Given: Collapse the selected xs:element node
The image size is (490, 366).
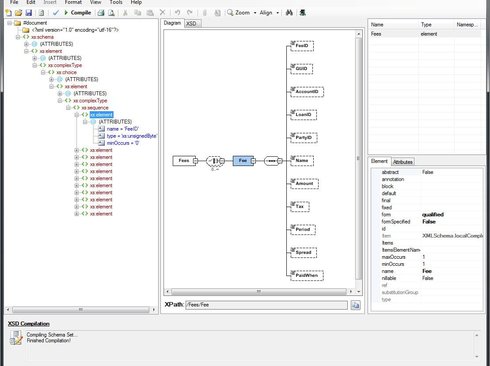Looking at the screenshot, I should tap(77, 115).
